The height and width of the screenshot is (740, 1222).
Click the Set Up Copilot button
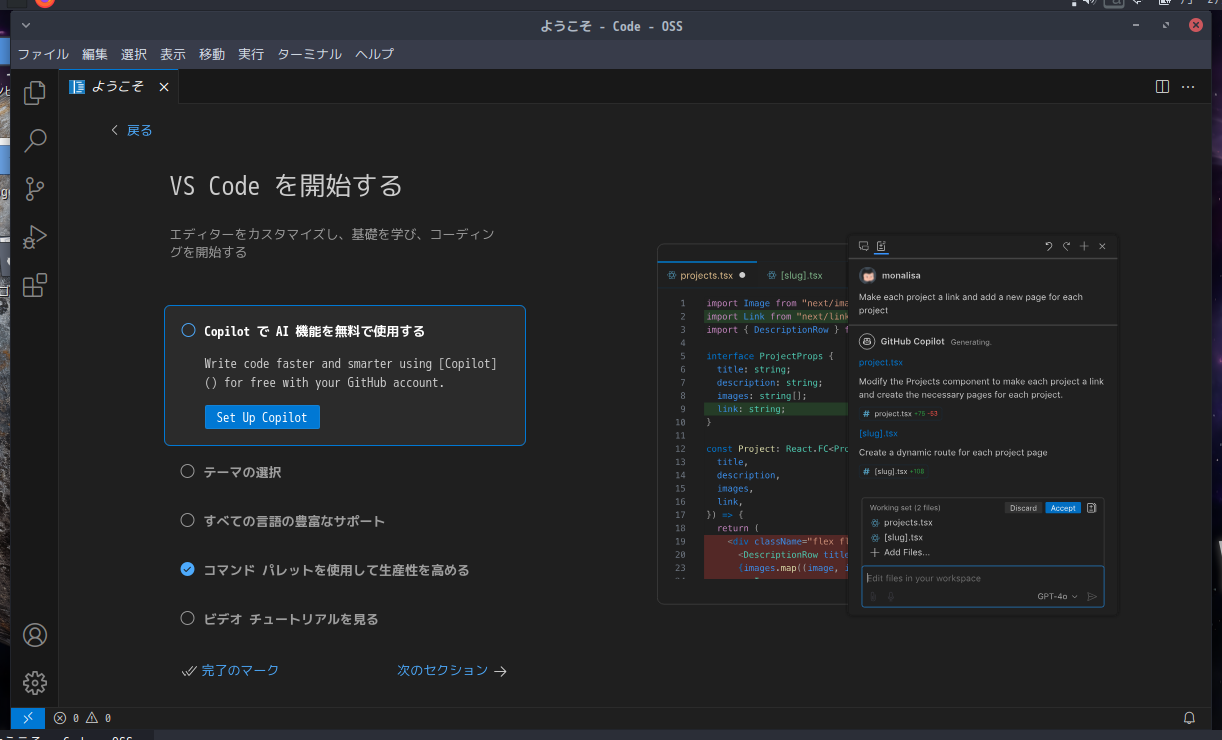coord(262,417)
